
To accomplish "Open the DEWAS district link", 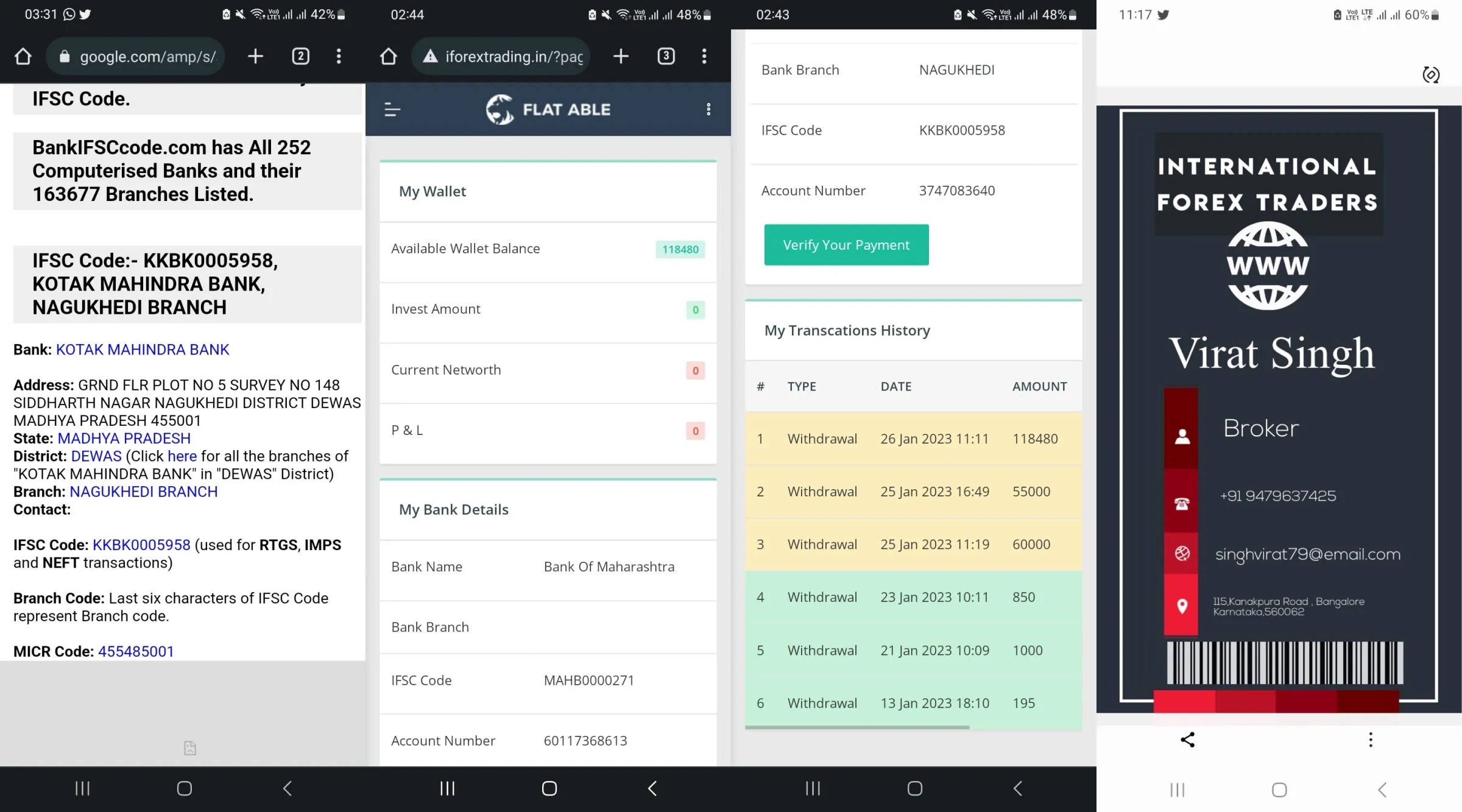I will coord(96,456).
